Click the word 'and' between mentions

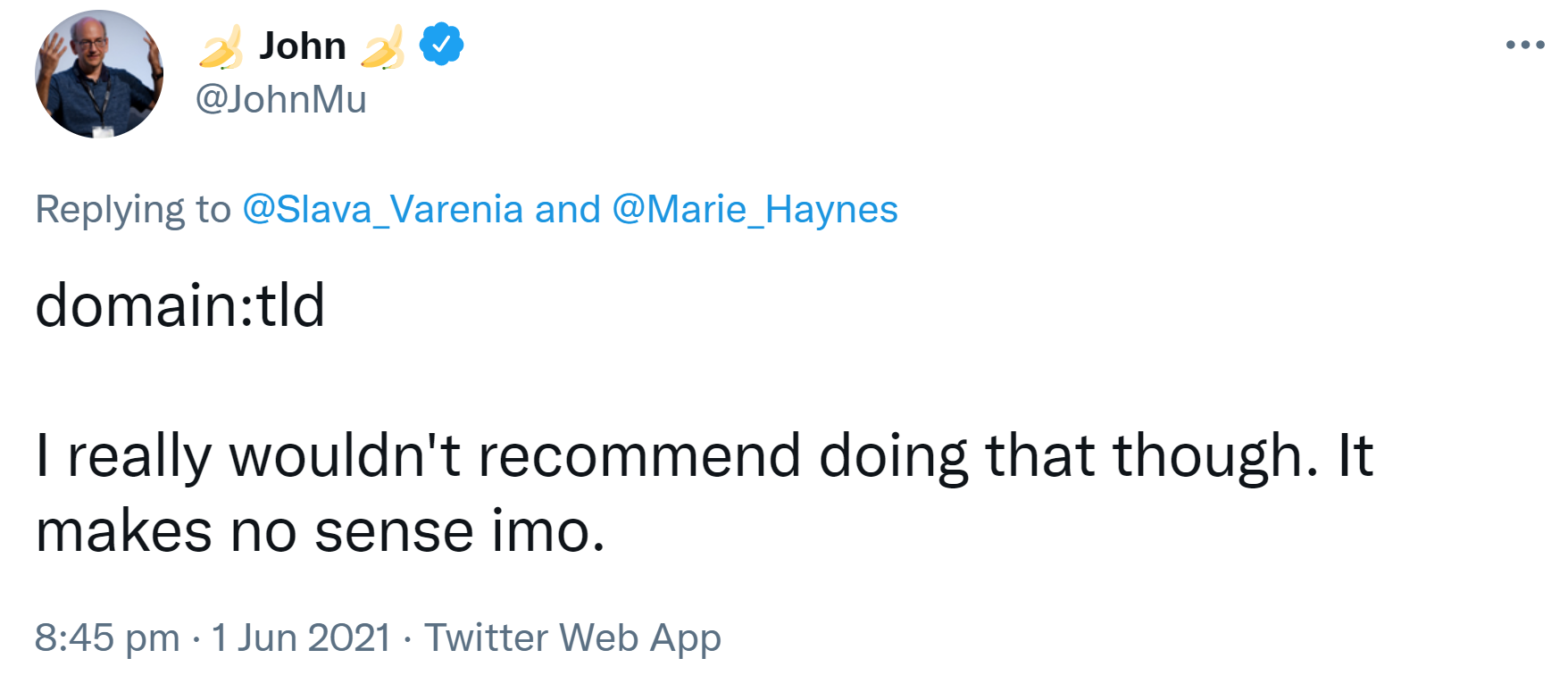click(x=567, y=210)
